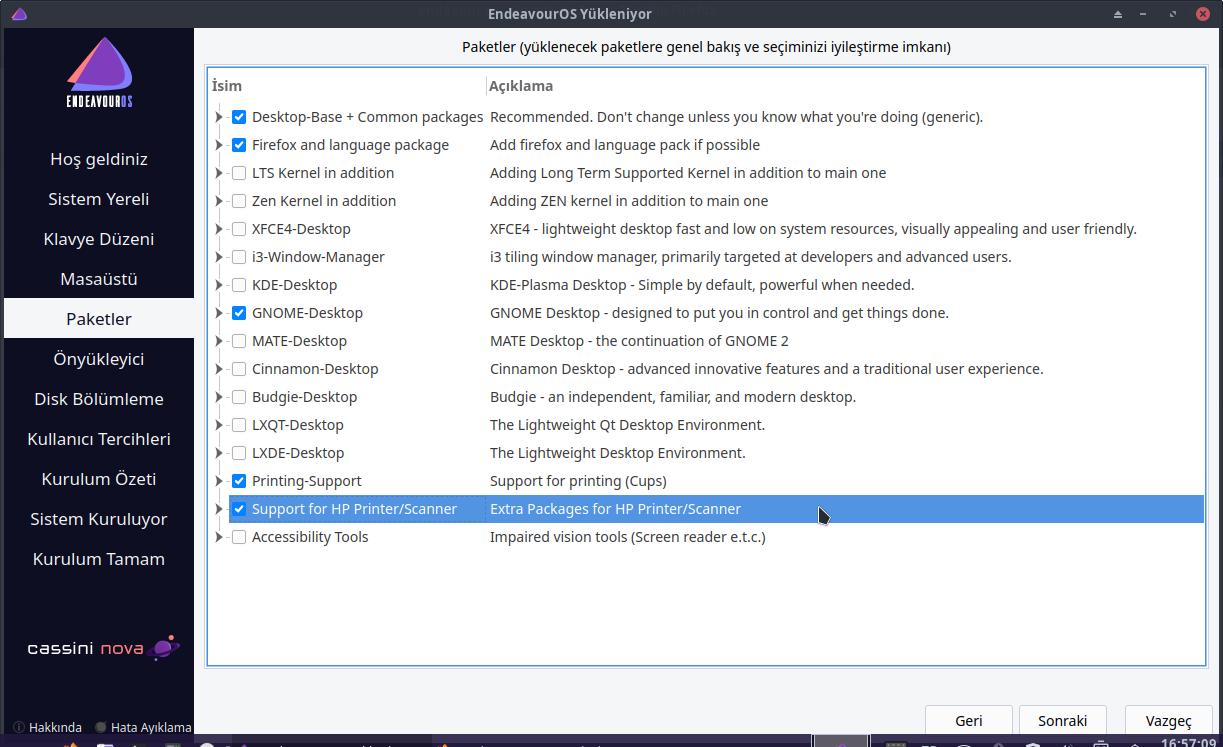Go to the Hoş geldiniz step

click(x=99, y=159)
